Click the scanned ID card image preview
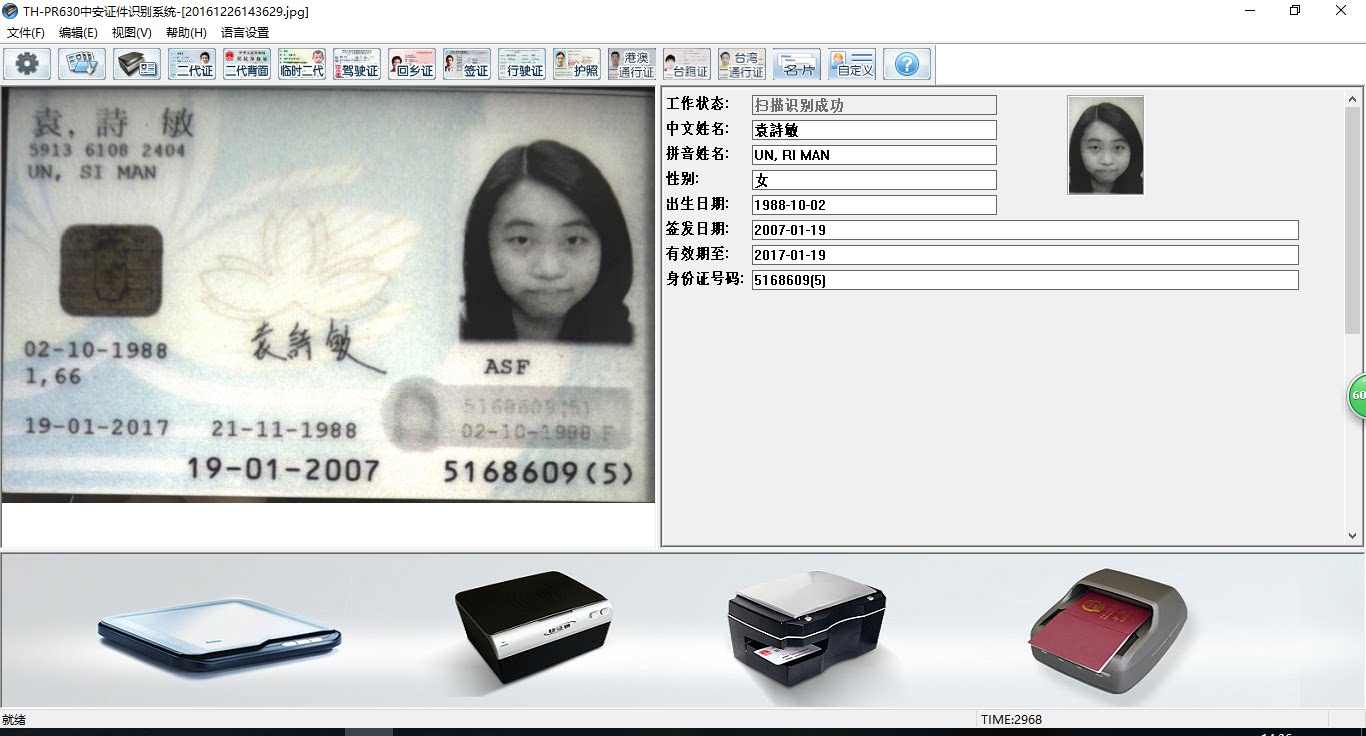1366x736 pixels. click(328, 295)
